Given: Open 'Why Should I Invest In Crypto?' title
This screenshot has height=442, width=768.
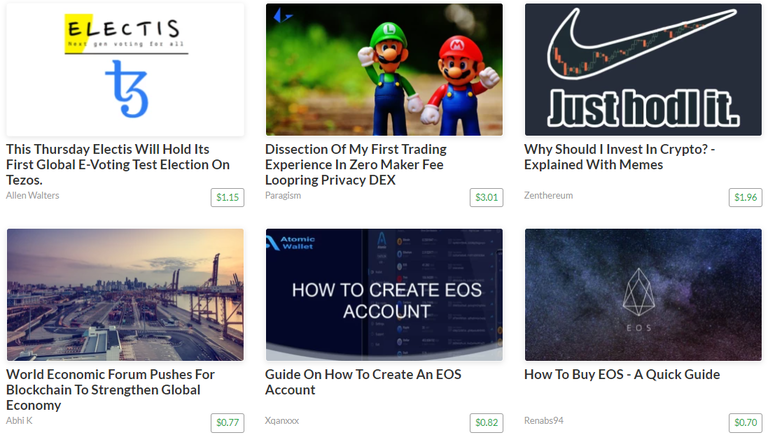Looking at the screenshot, I should pyautogui.click(x=619, y=157).
